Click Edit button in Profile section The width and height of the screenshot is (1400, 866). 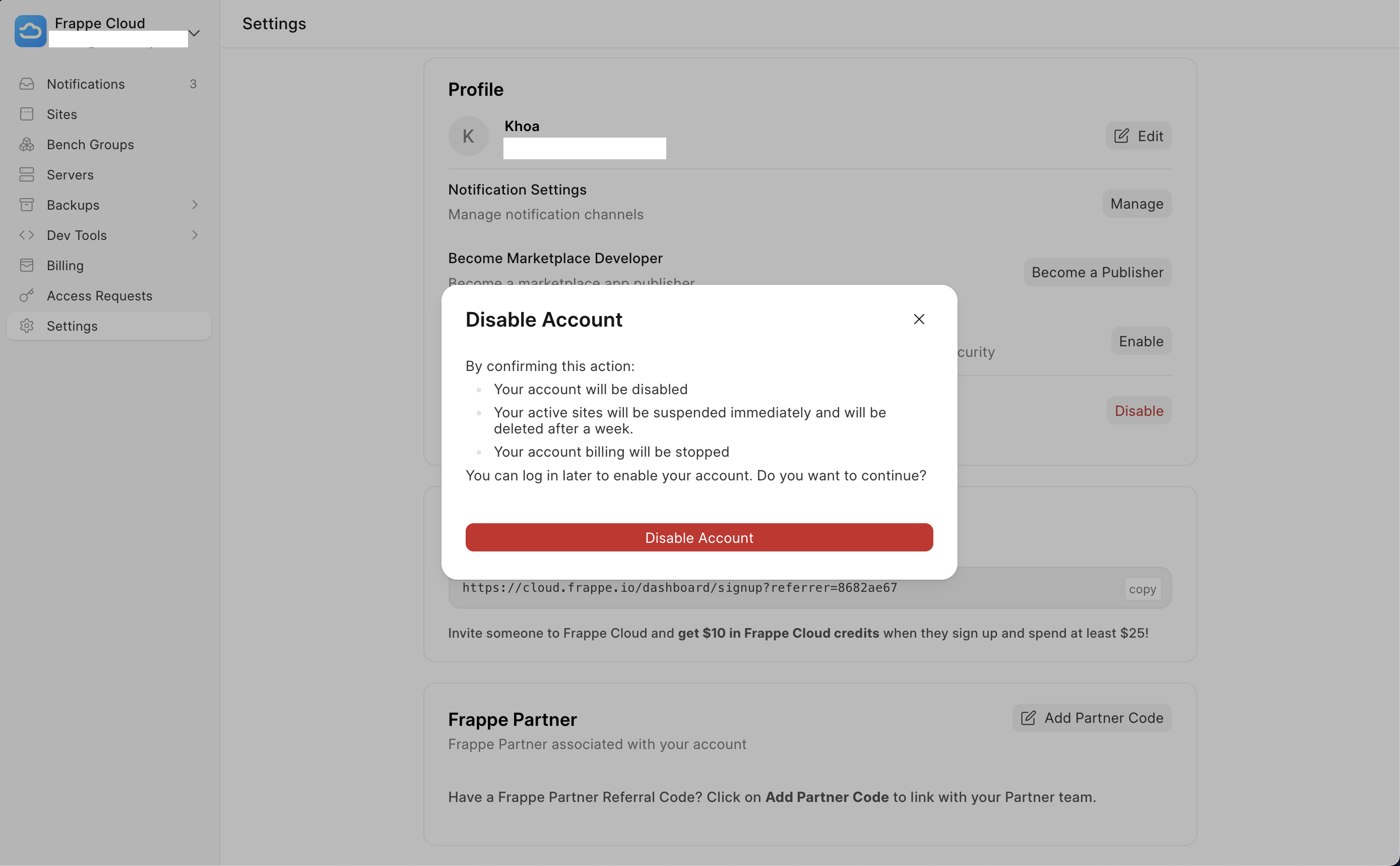(x=1138, y=136)
